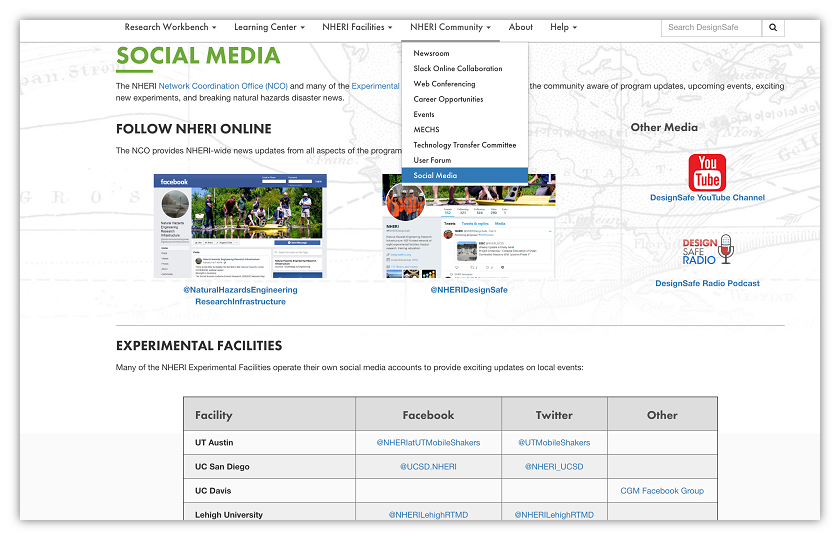The height and width of the screenshot is (540, 840).
Task: Select Career Opportunities in the dropdown
Action: (464, 99)
